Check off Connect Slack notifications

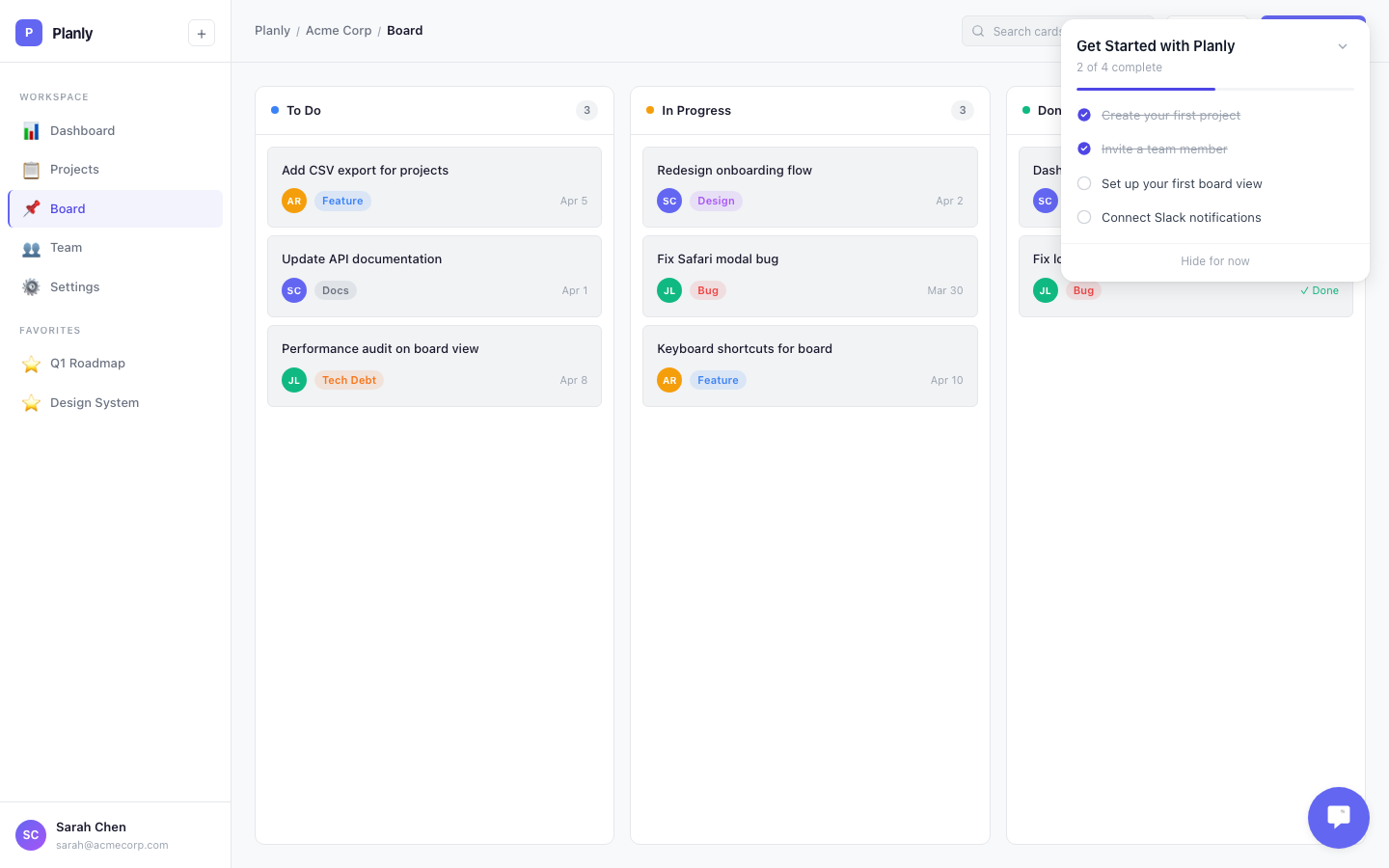[1084, 217]
